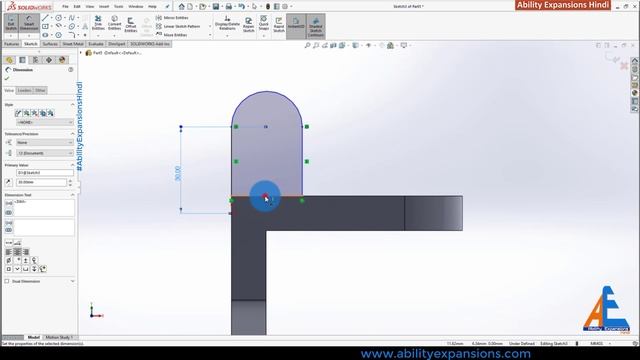Select center justify for dimension text
Screen dimensions: 640x360
tap(17, 252)
